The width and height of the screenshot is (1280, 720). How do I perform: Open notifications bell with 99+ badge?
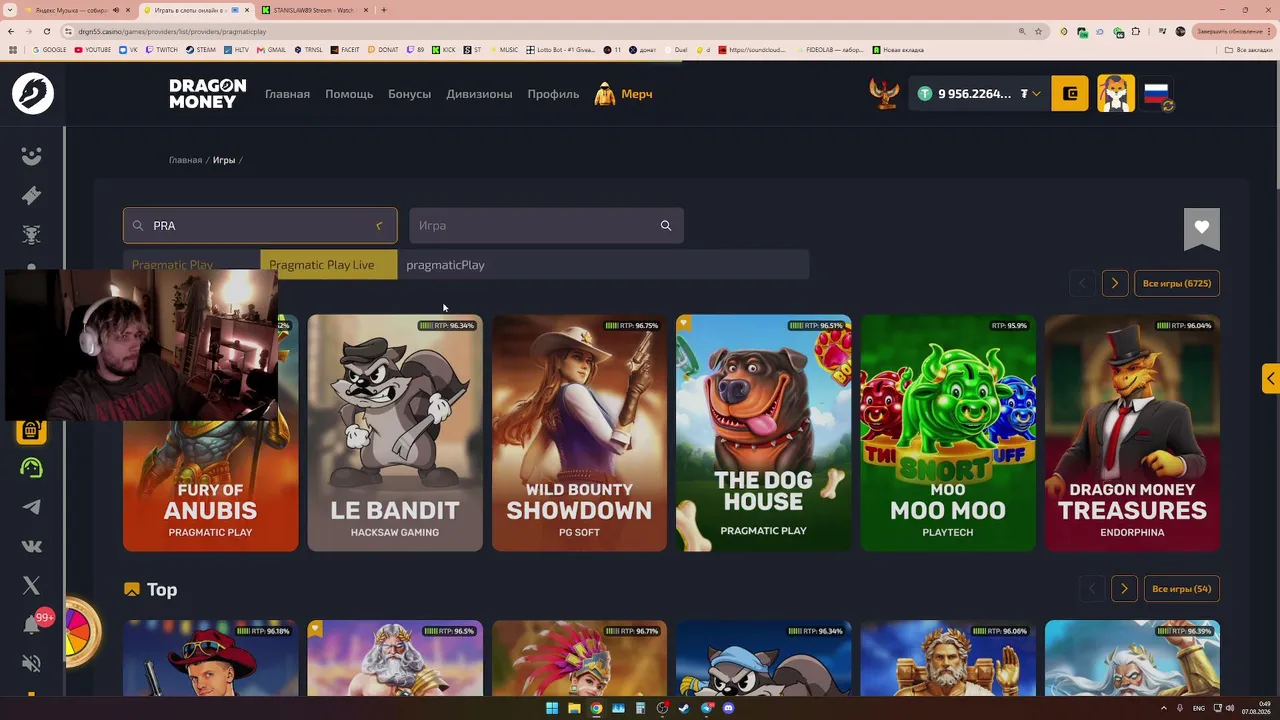(x=32, y=625)
